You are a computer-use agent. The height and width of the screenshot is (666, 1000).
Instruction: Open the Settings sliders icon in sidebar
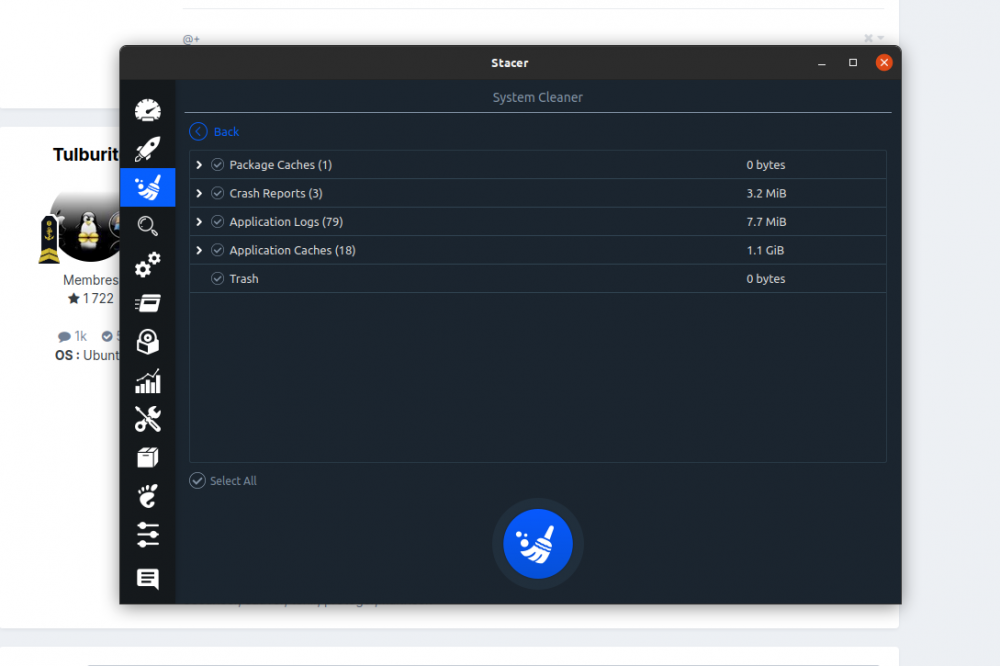click(147, 534)
